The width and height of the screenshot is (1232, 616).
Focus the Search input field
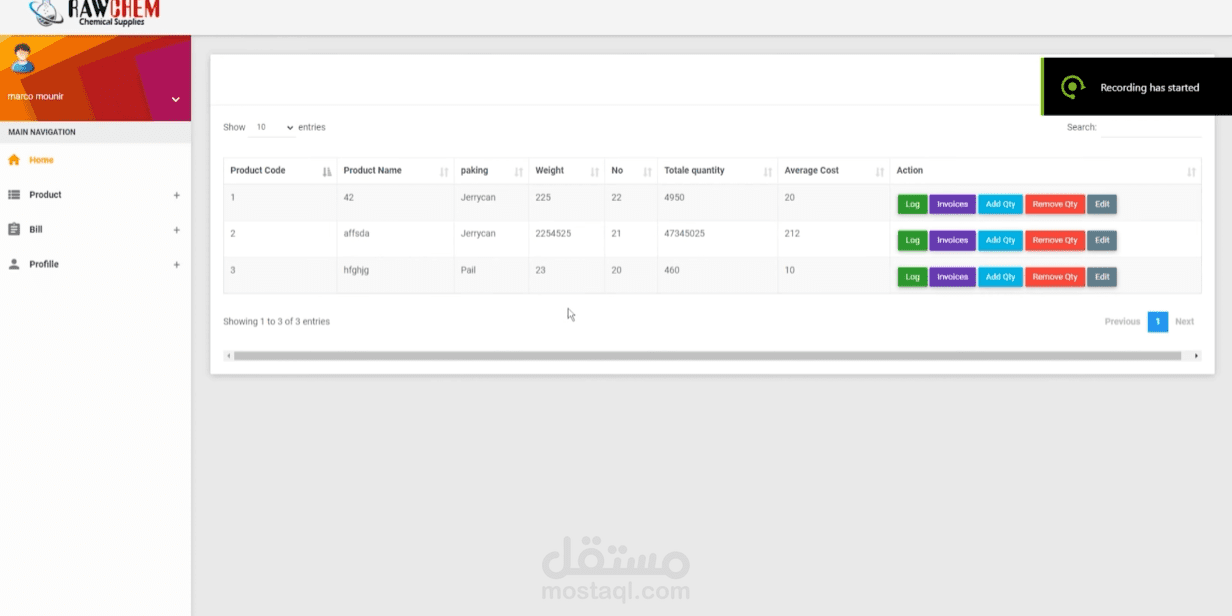click(1150, 128)
